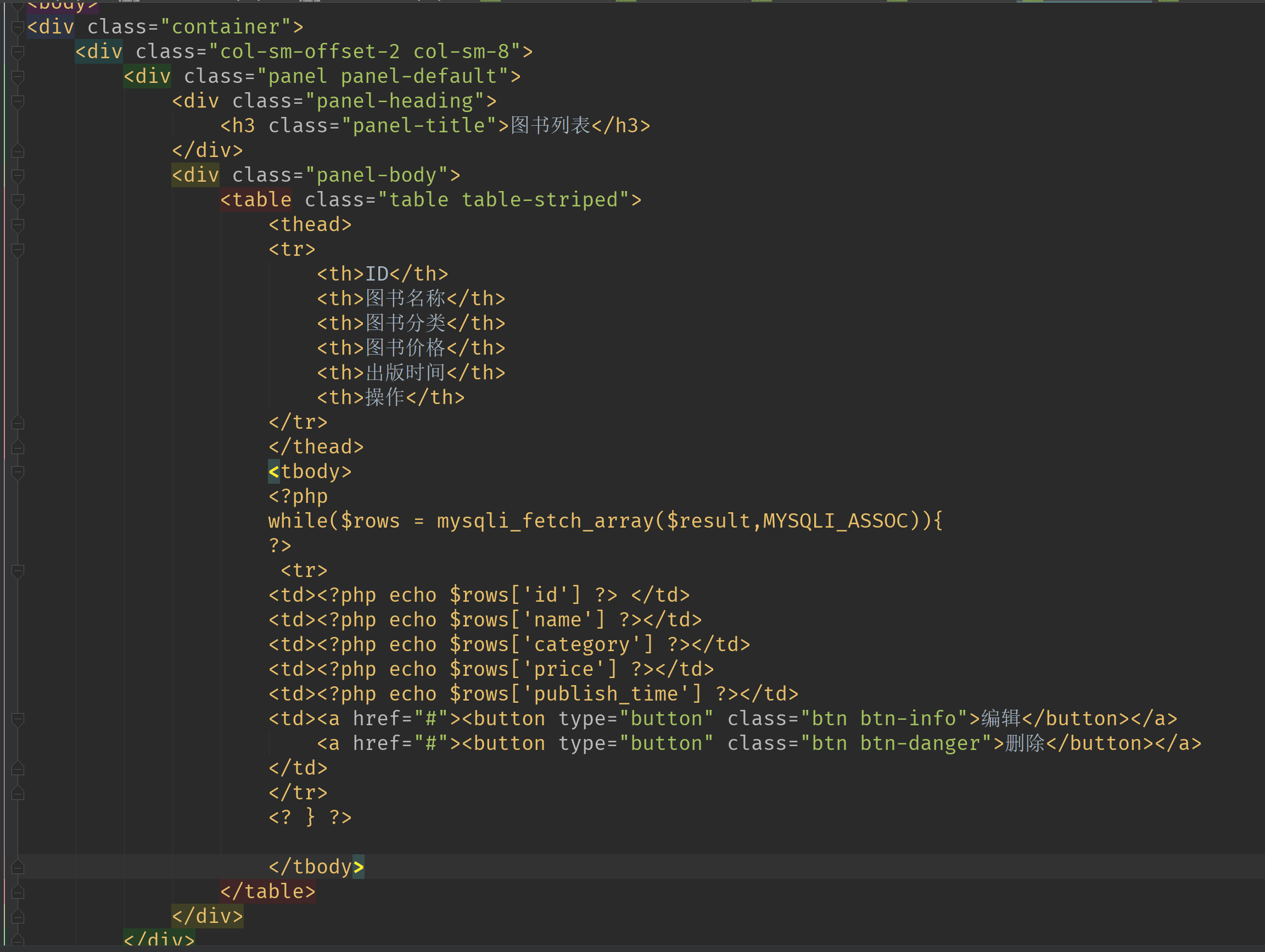Click the "btn btn-danger" class value

pyautogui.click(x=896, y=743)
